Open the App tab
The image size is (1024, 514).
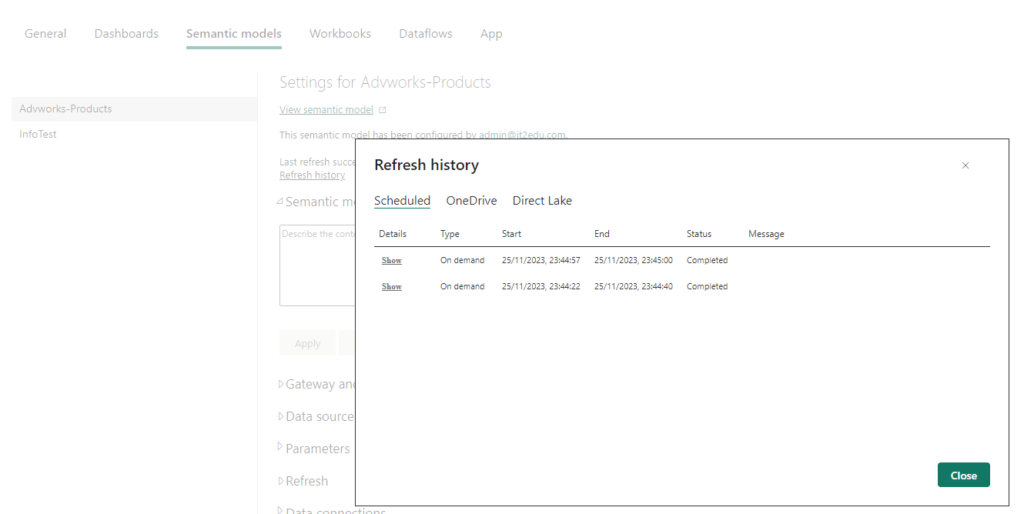tap(491, 34)
